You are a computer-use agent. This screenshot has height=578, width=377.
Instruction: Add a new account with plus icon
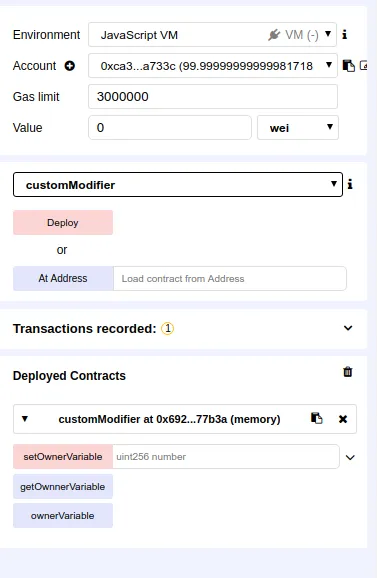click(70, 66)
